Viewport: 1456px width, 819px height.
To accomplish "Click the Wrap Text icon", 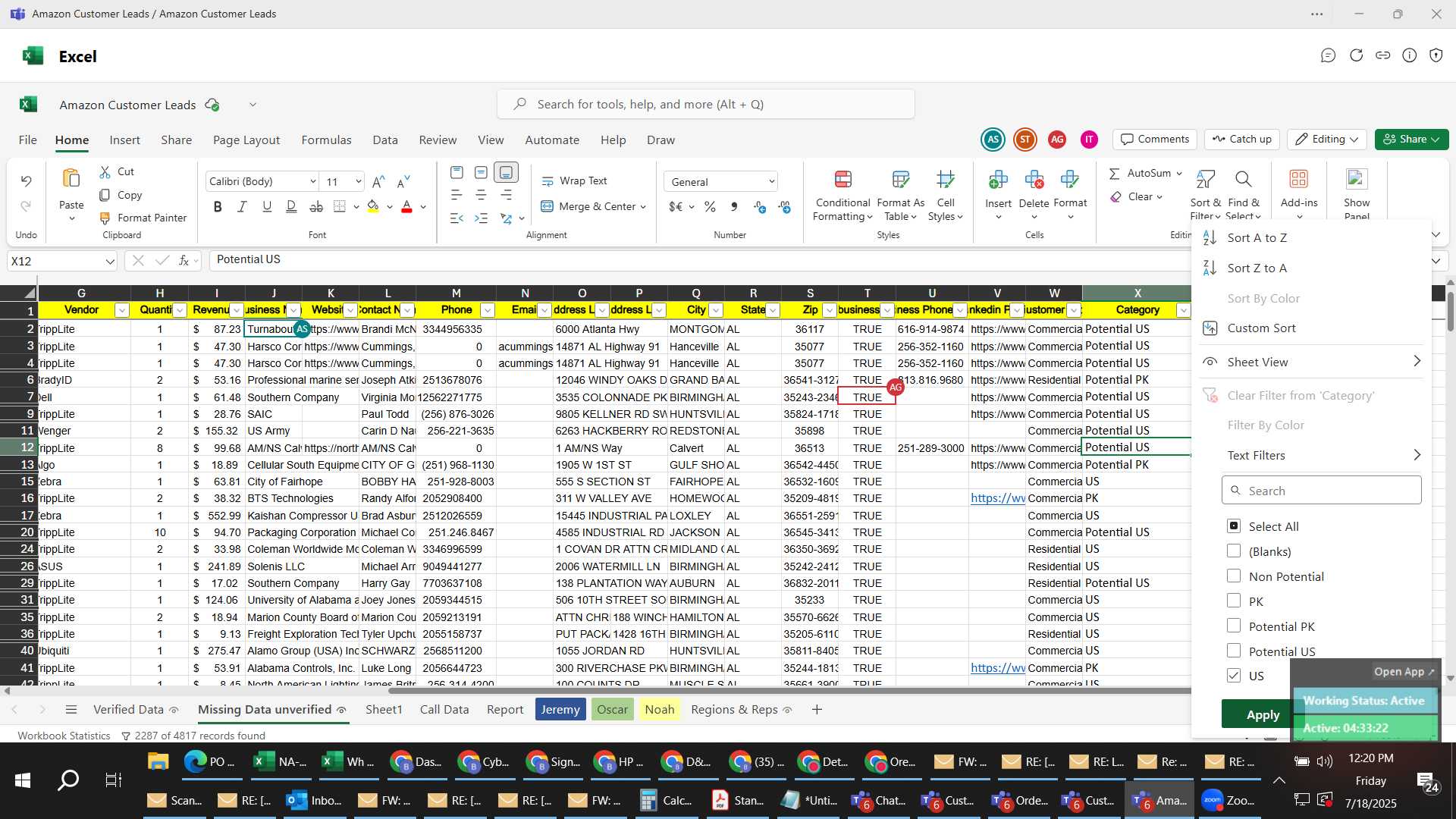I will [548, 181].
